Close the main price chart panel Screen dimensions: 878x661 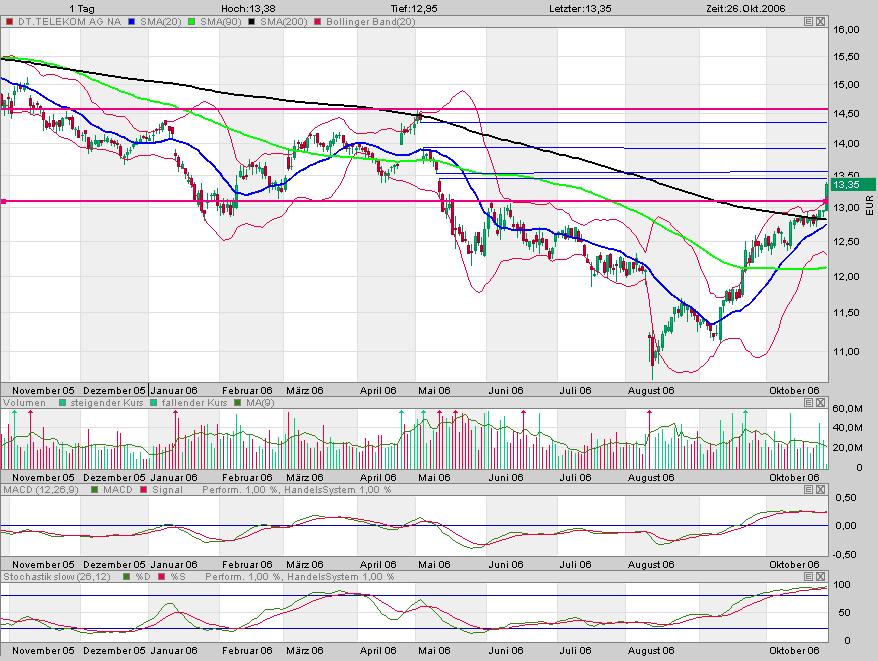(x=820, y=20)
